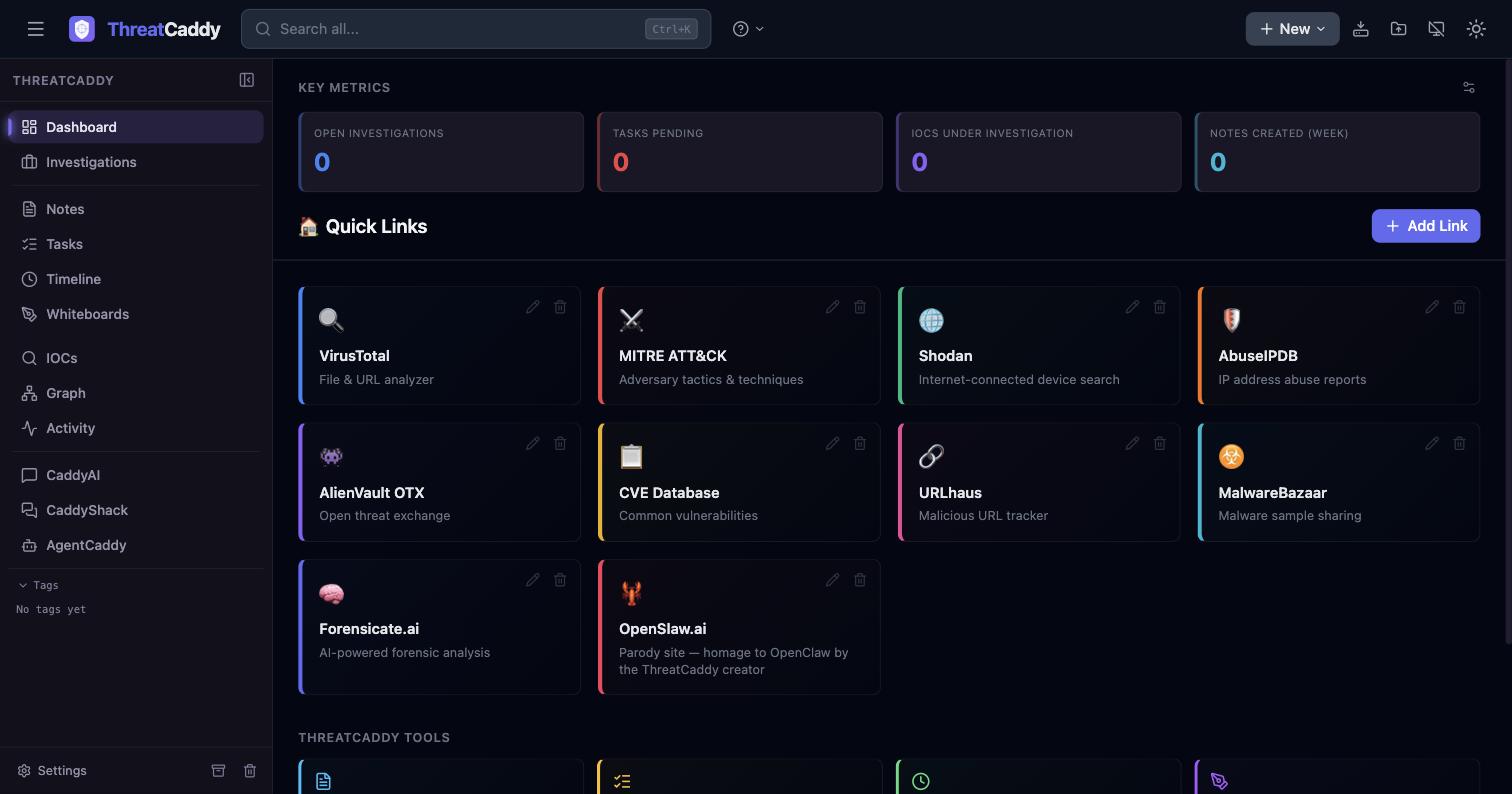The height and width of the screenshot is (794, 1512).
Task: Collapse the sidebar panel icon
Action: click(247, 80)
